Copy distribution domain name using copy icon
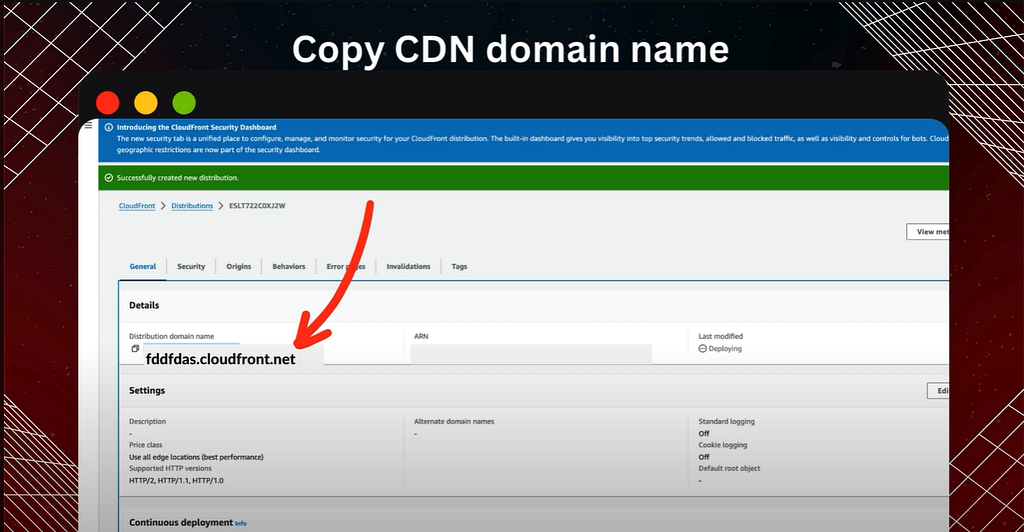Screen dimensions: 1024x532 [135, 349]
